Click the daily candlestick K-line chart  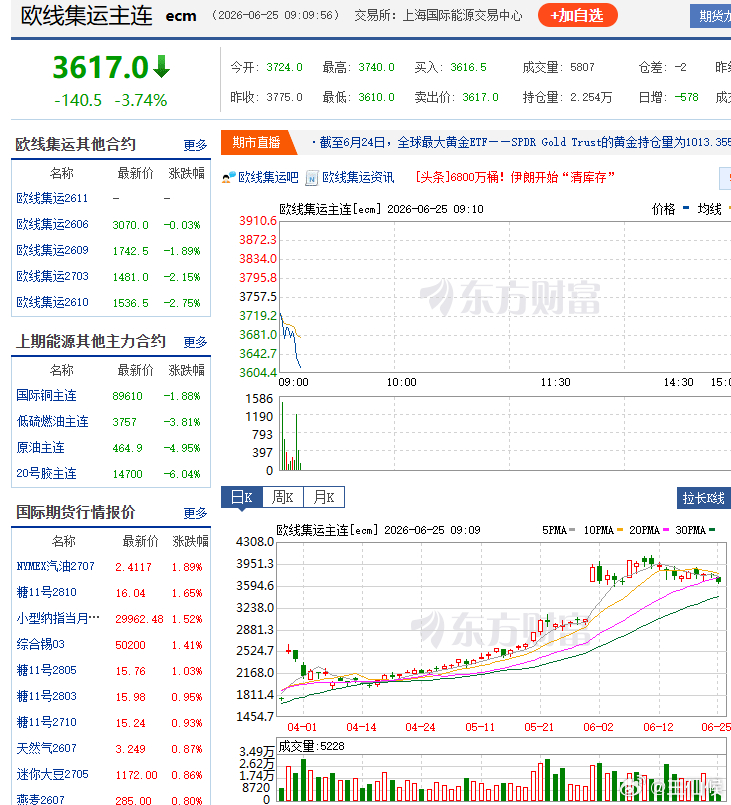click(503, 629)
